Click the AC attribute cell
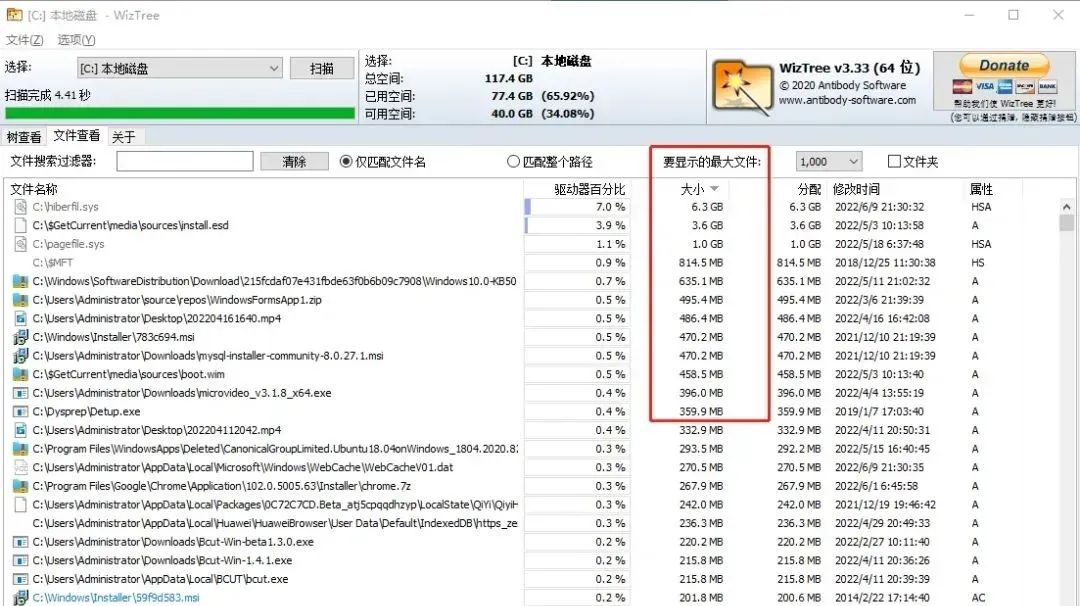This screenshot has height=606, width=1080. coord(978,598)
